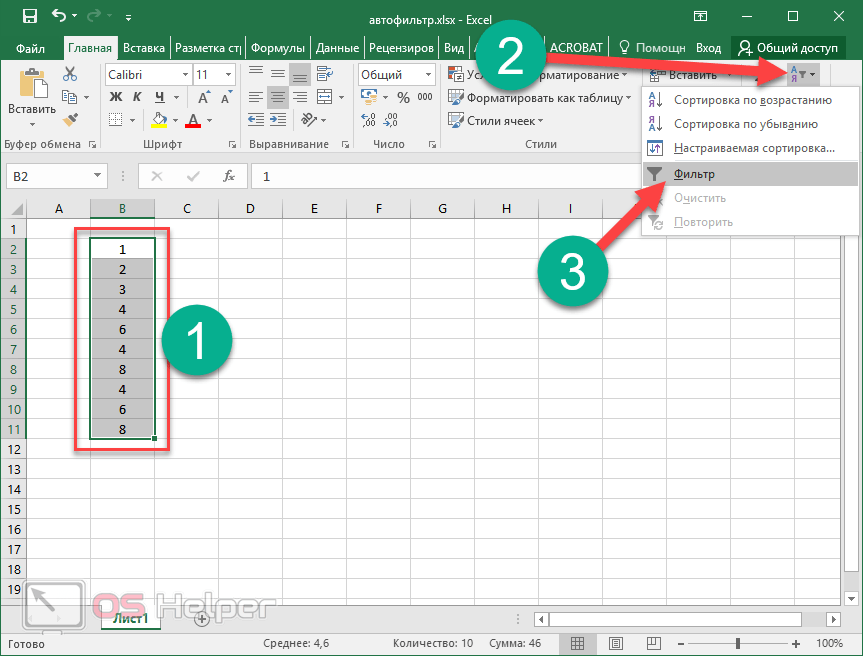Open the Name Box dropdown arrow
This screenshot has width=863, height=656.
pyautogui.click(x=97, y=176)
